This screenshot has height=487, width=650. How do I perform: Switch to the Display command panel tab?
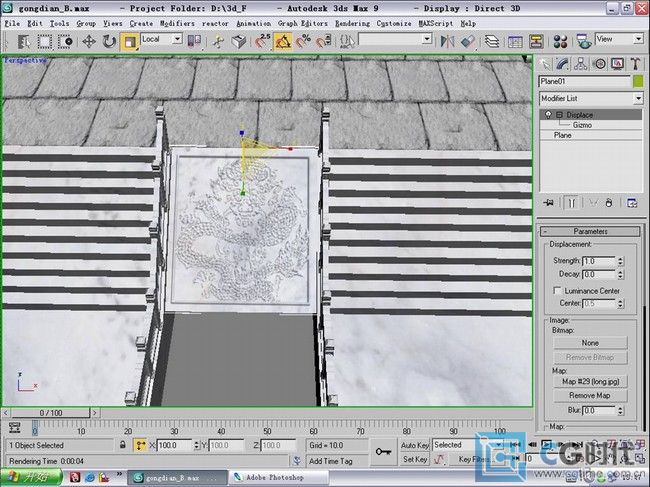(x=617, y=64)
